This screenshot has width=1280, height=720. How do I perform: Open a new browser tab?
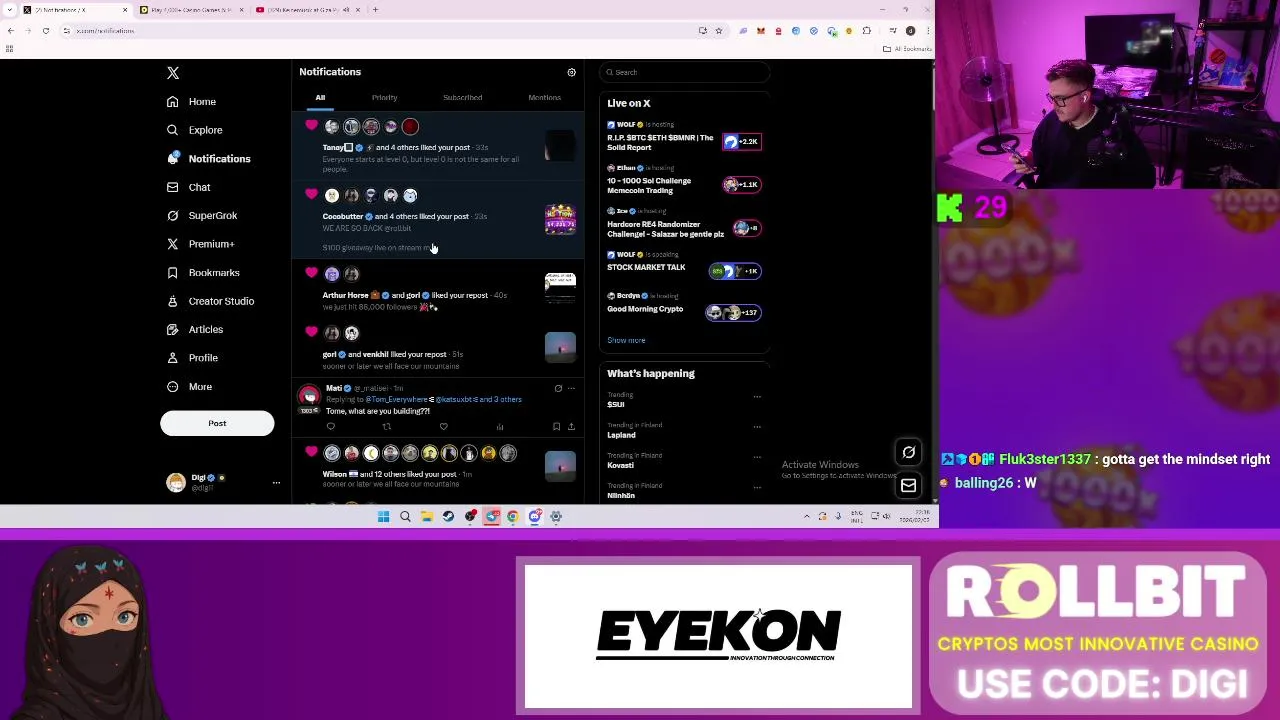click(x=375, y=10)
